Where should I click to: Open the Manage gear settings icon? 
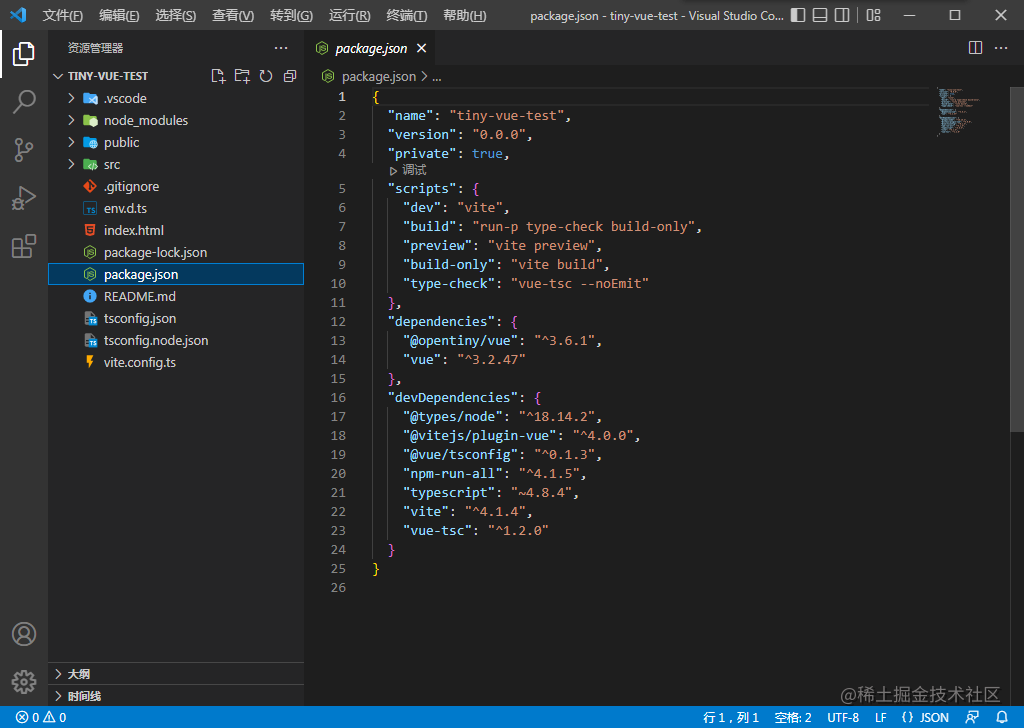point(24,682)
